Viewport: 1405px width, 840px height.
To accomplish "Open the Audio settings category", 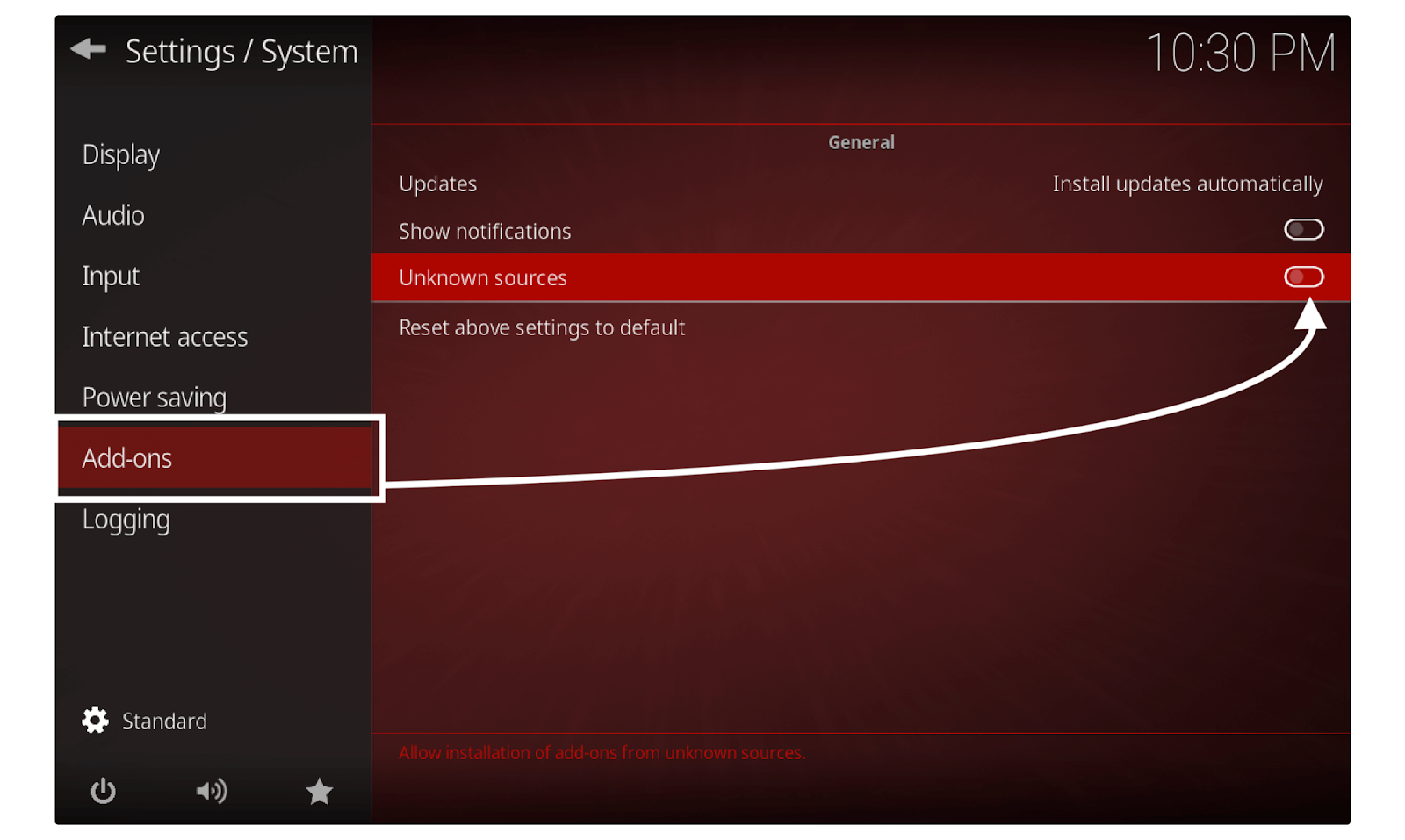I will [113, 215].
